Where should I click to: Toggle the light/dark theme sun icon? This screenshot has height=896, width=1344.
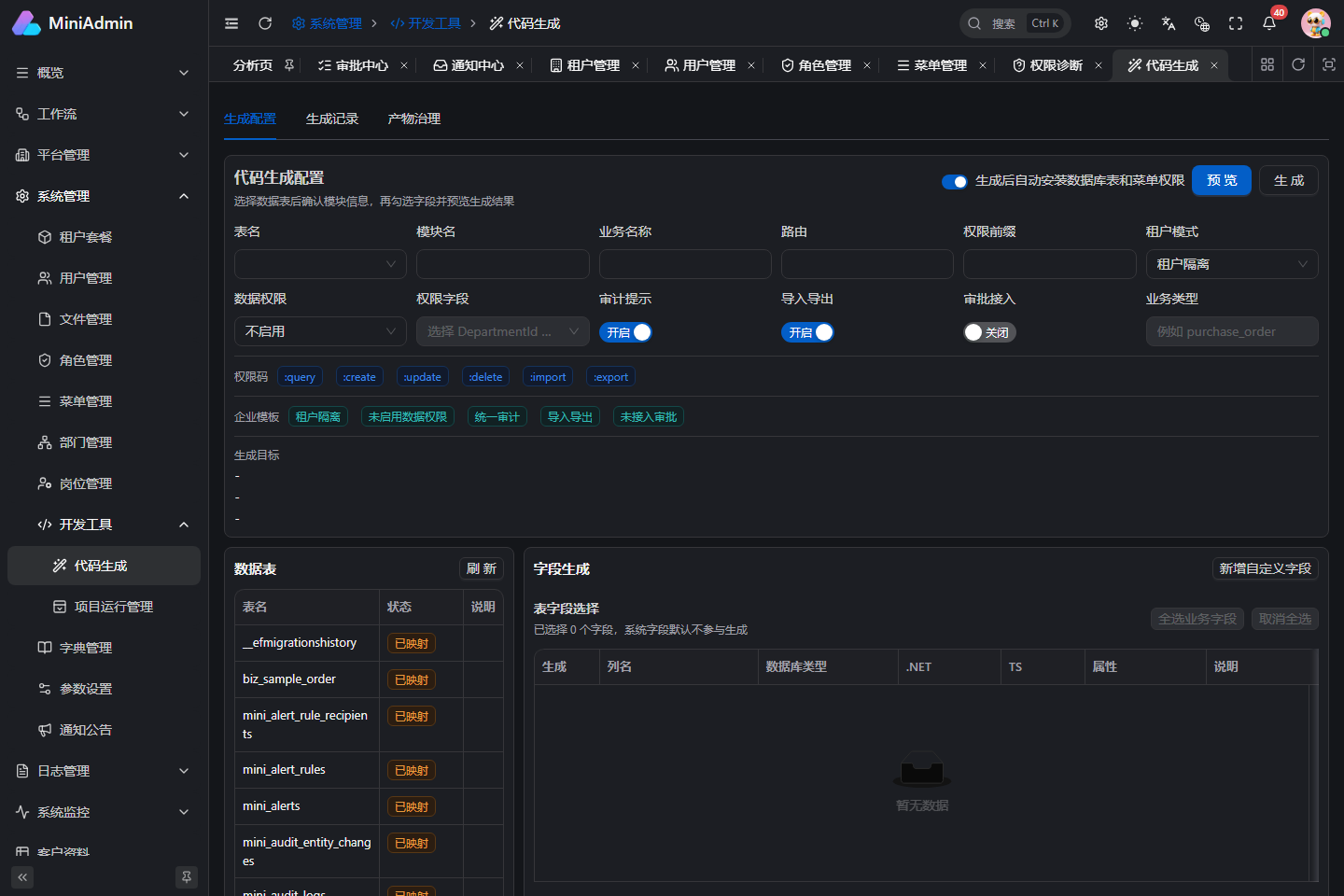pos(1135,23)
